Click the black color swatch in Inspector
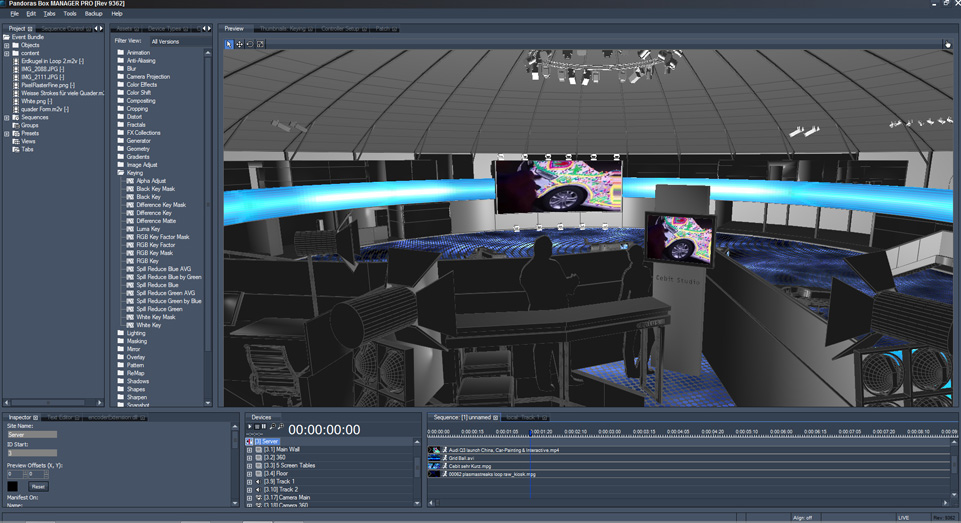The image size is (961, 523). (12, 486)
